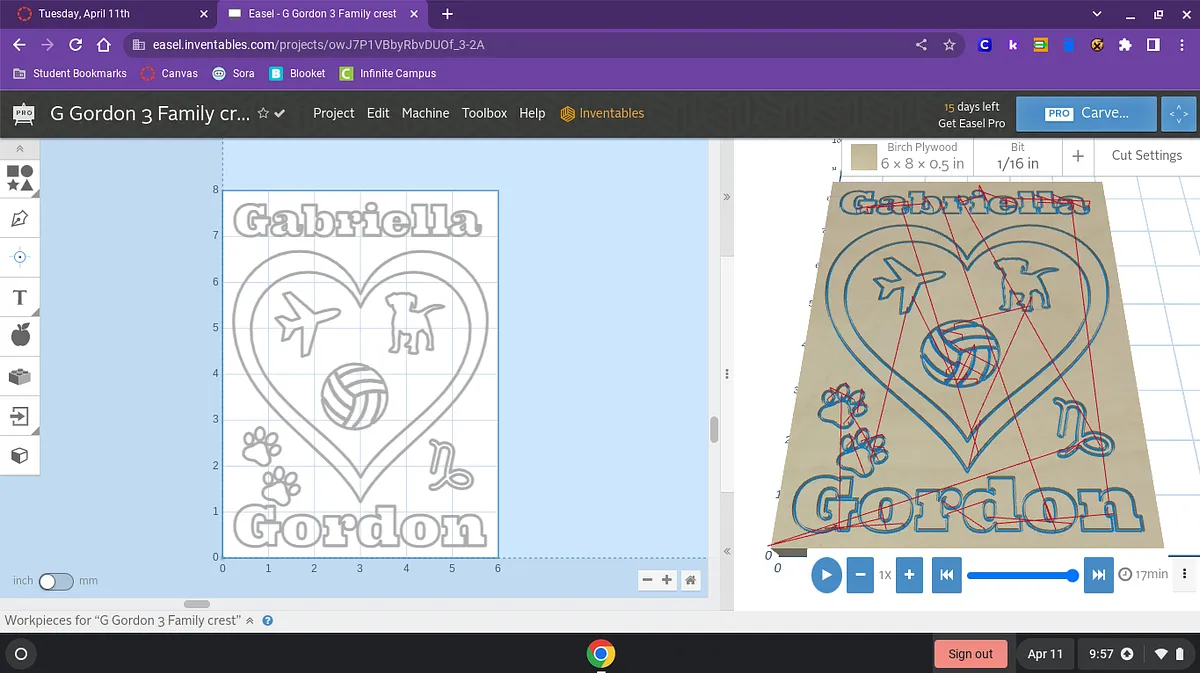The width and height of the screenshot is (1200, 673).
Task: Open the icon library apple button
Action: (x=20, y=336)
